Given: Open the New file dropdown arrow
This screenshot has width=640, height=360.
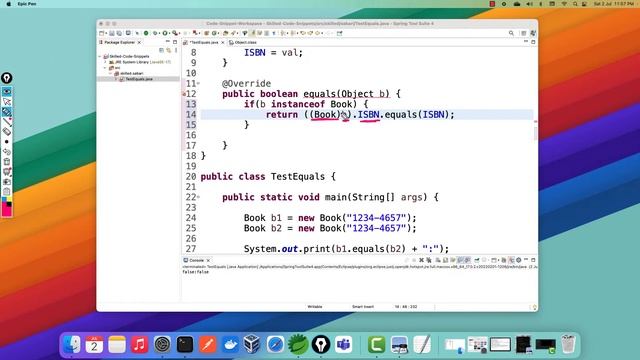Looking at the screenshot, I should [106, 33].
